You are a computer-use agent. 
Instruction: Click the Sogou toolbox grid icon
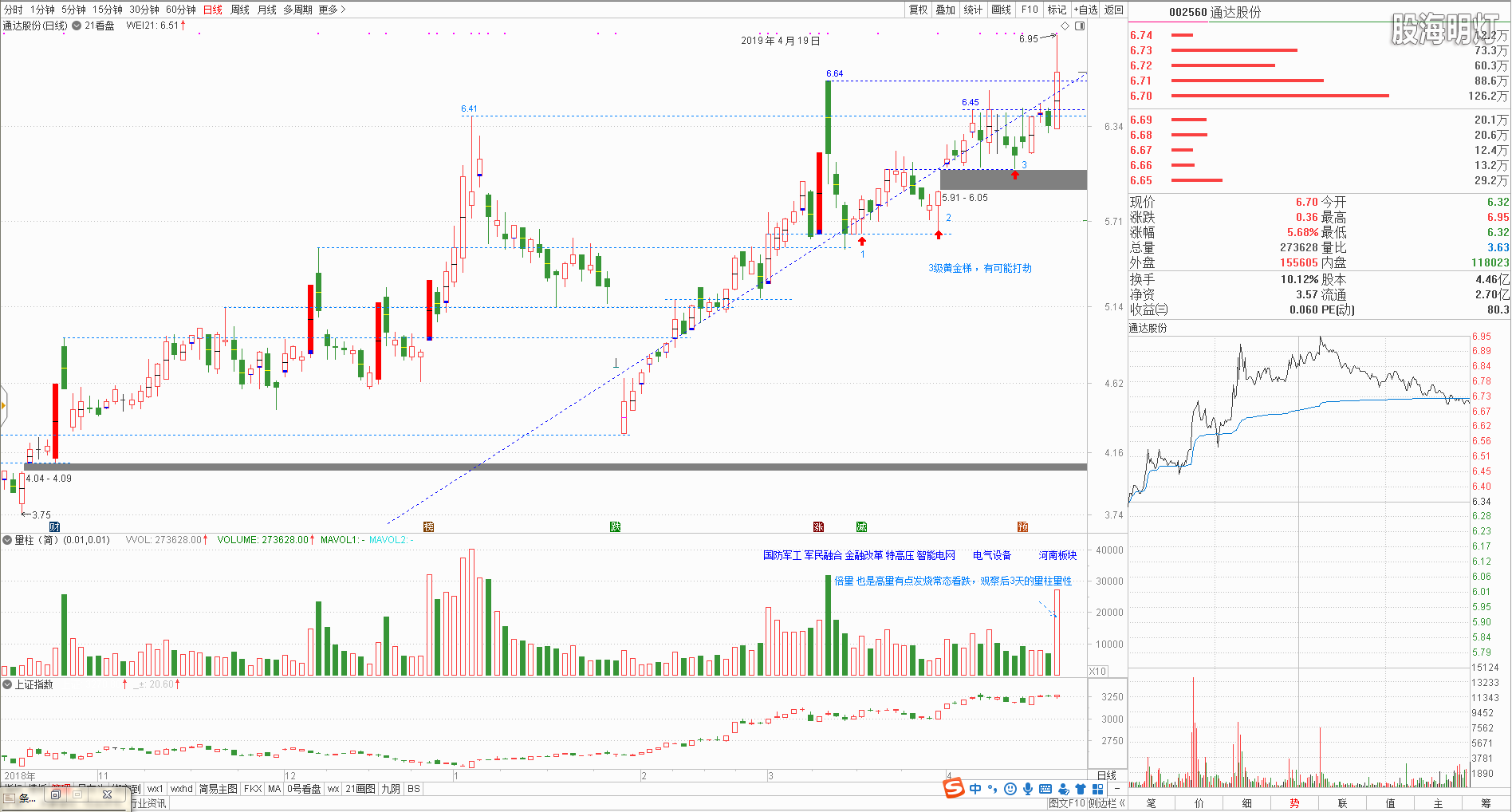1098,789
